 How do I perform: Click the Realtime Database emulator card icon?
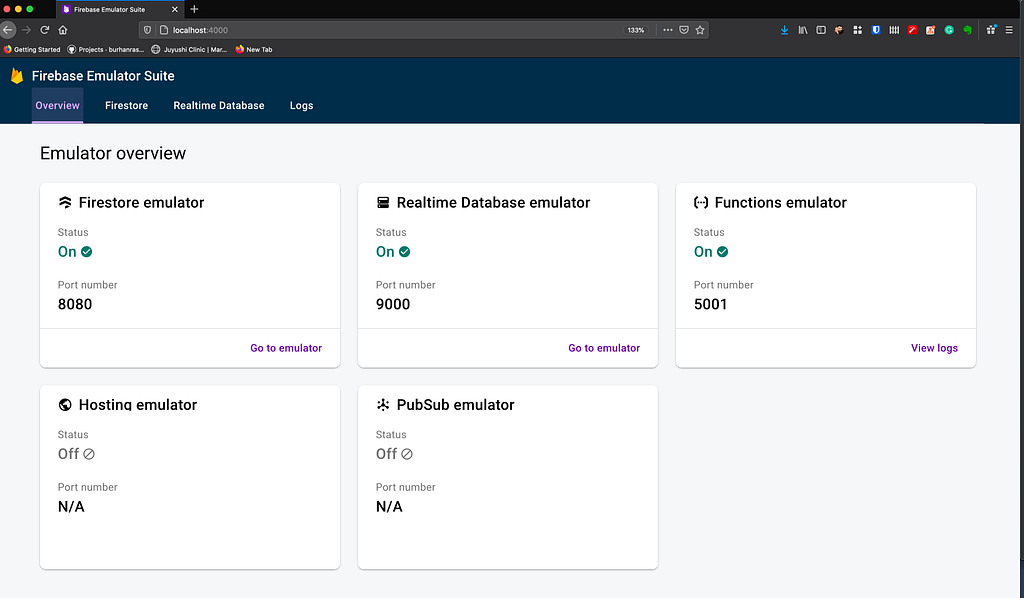(383, 202)
